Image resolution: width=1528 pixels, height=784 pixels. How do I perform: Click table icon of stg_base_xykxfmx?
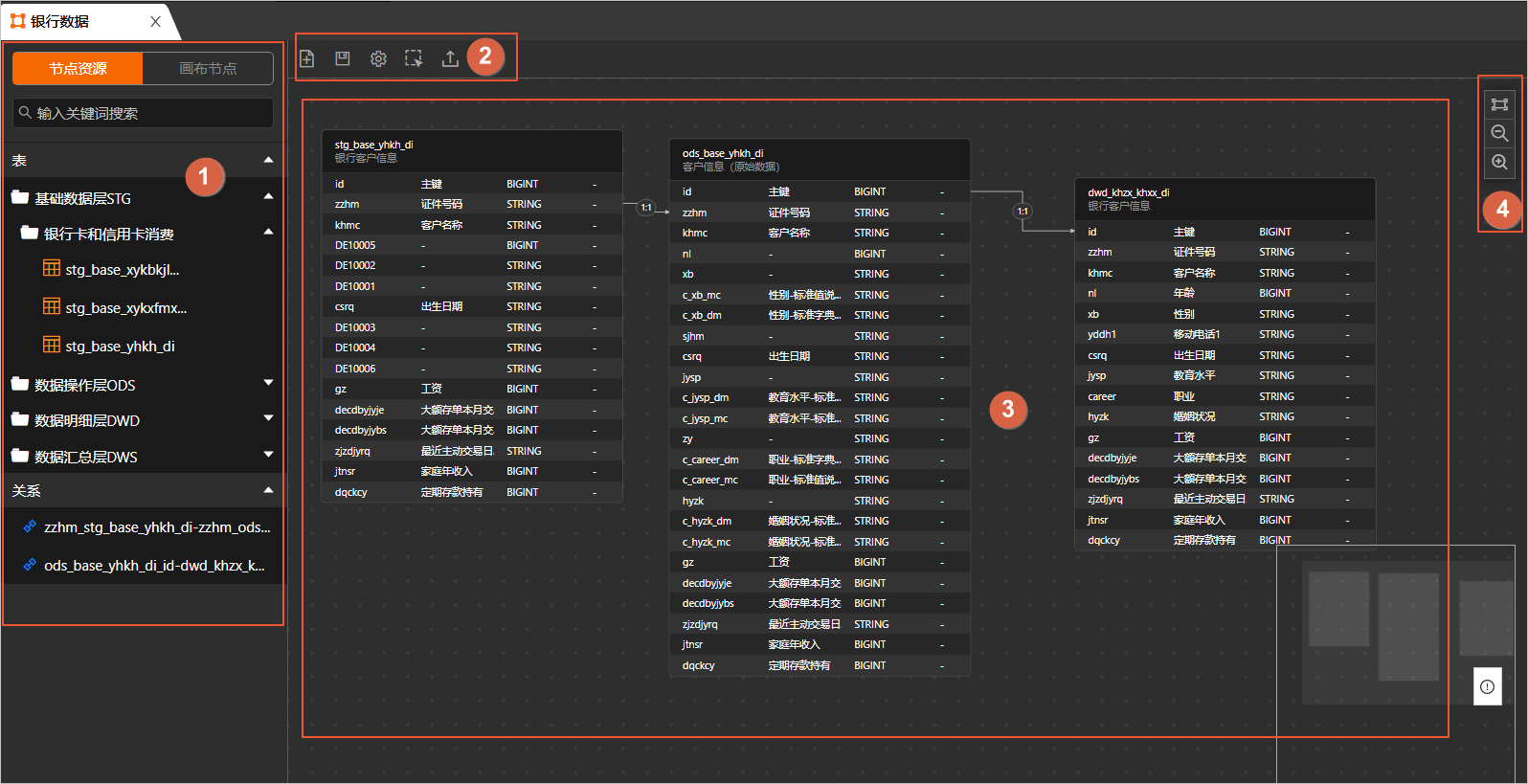click(x=52, y=306)
